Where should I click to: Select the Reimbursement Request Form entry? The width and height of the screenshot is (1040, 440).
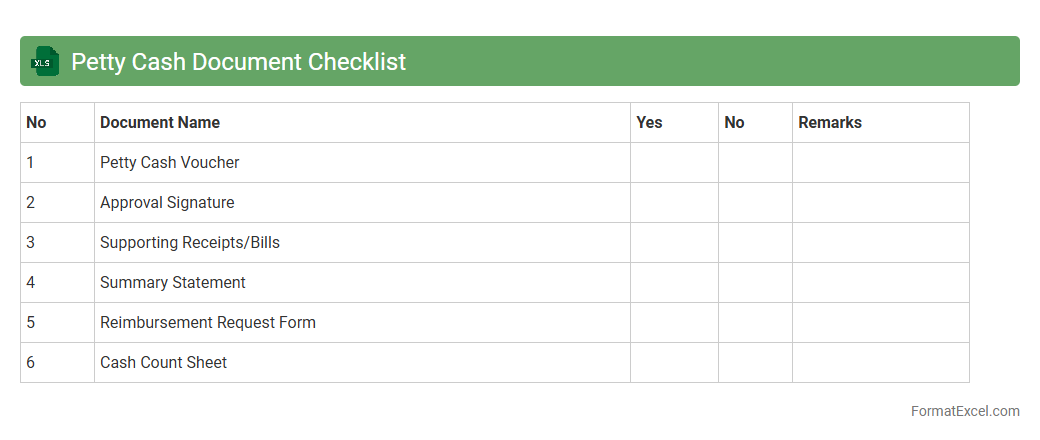point(207,322)
